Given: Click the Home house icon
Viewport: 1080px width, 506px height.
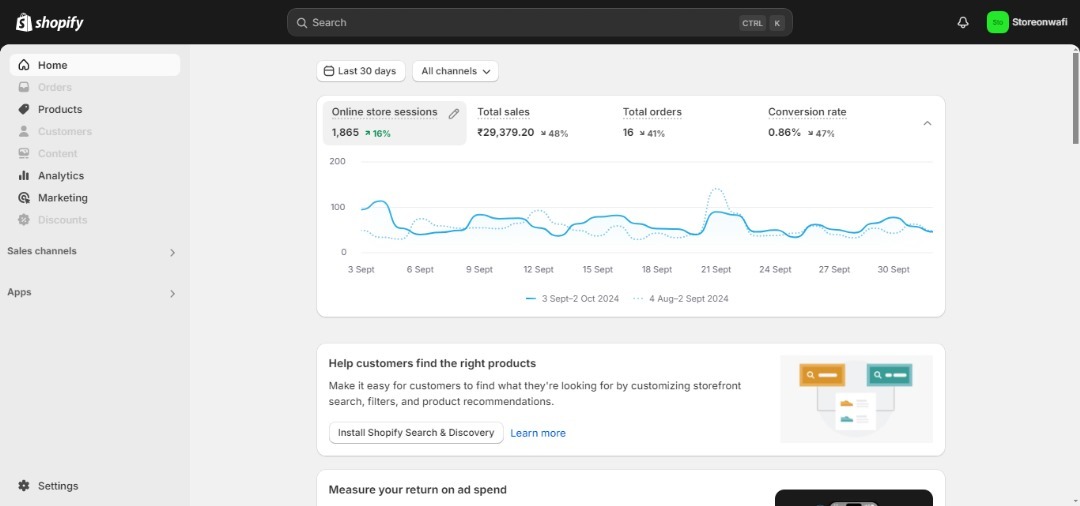Looking at the screenshot, I should tap(24, 65).
